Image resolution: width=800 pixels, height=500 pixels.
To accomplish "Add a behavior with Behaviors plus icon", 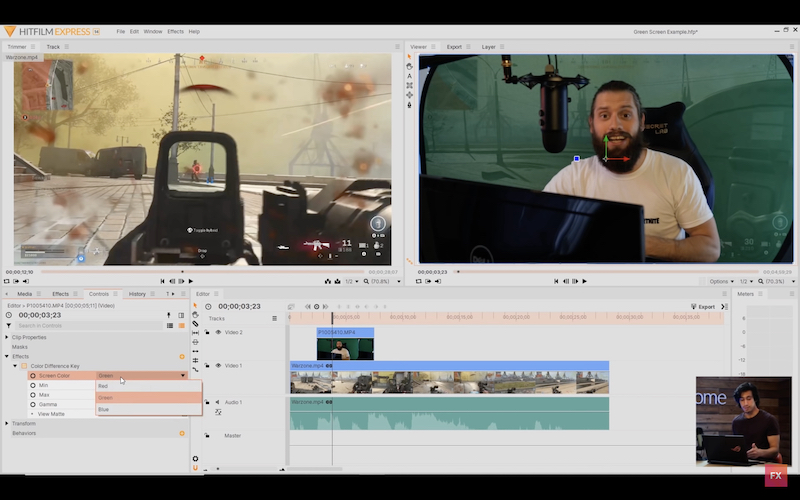I will point(182,433).
